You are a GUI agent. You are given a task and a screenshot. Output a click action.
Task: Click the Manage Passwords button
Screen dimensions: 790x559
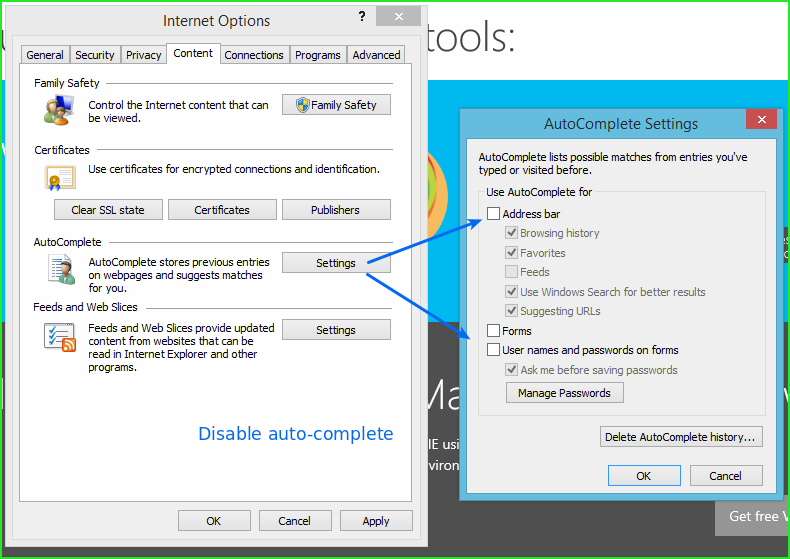point(564,393)
